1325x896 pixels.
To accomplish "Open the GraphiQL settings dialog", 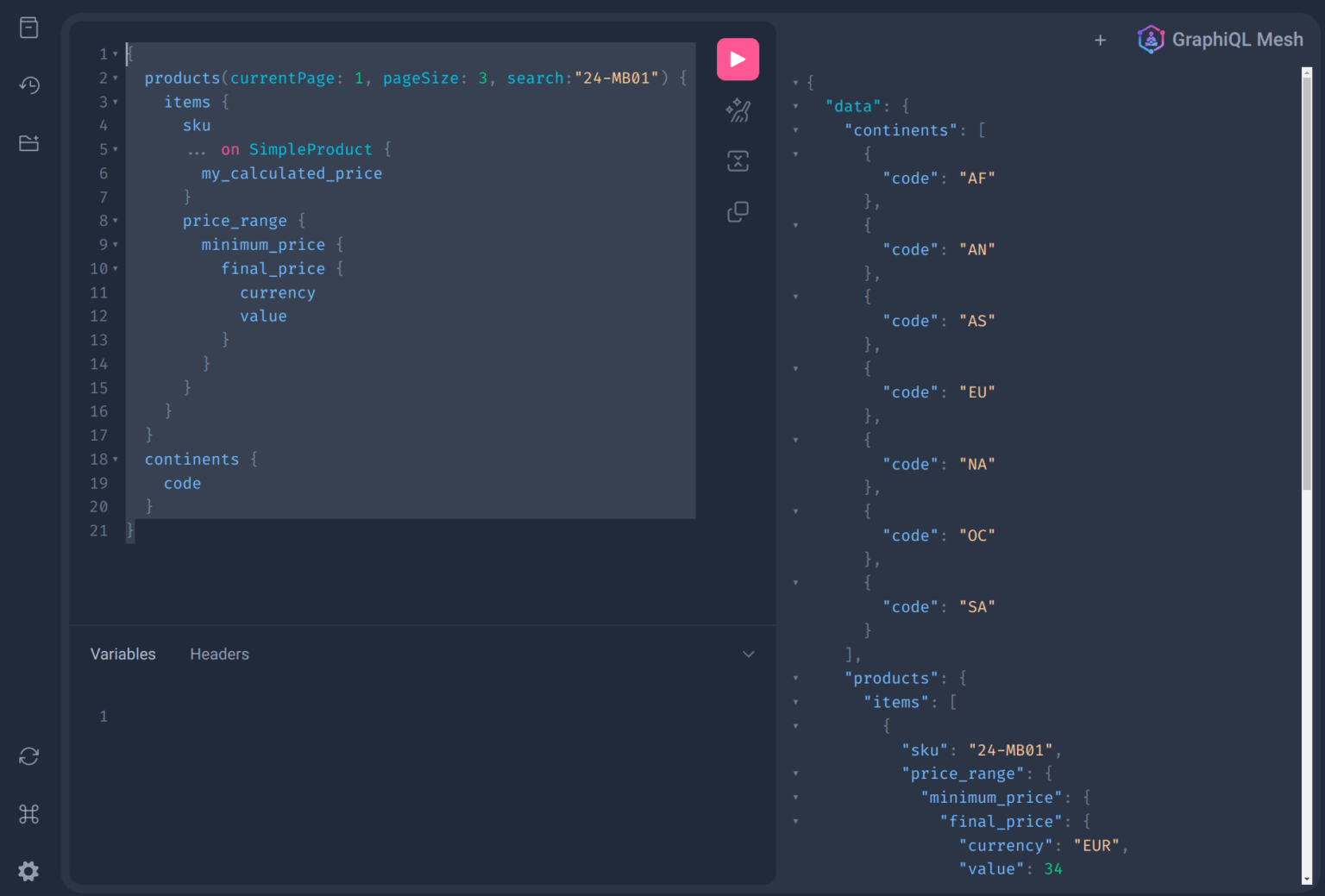I will 28,871.
